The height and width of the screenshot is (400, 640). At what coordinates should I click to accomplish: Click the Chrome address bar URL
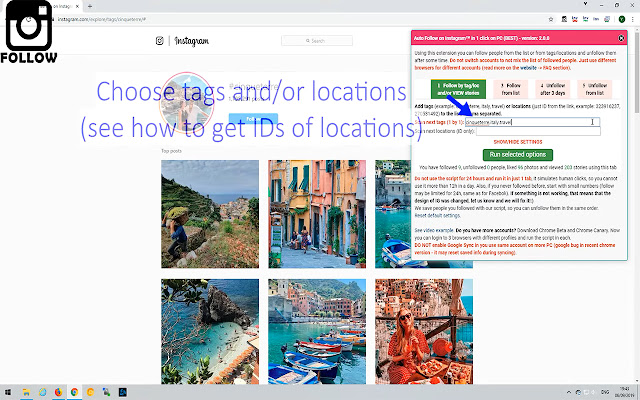pos(101,19)
